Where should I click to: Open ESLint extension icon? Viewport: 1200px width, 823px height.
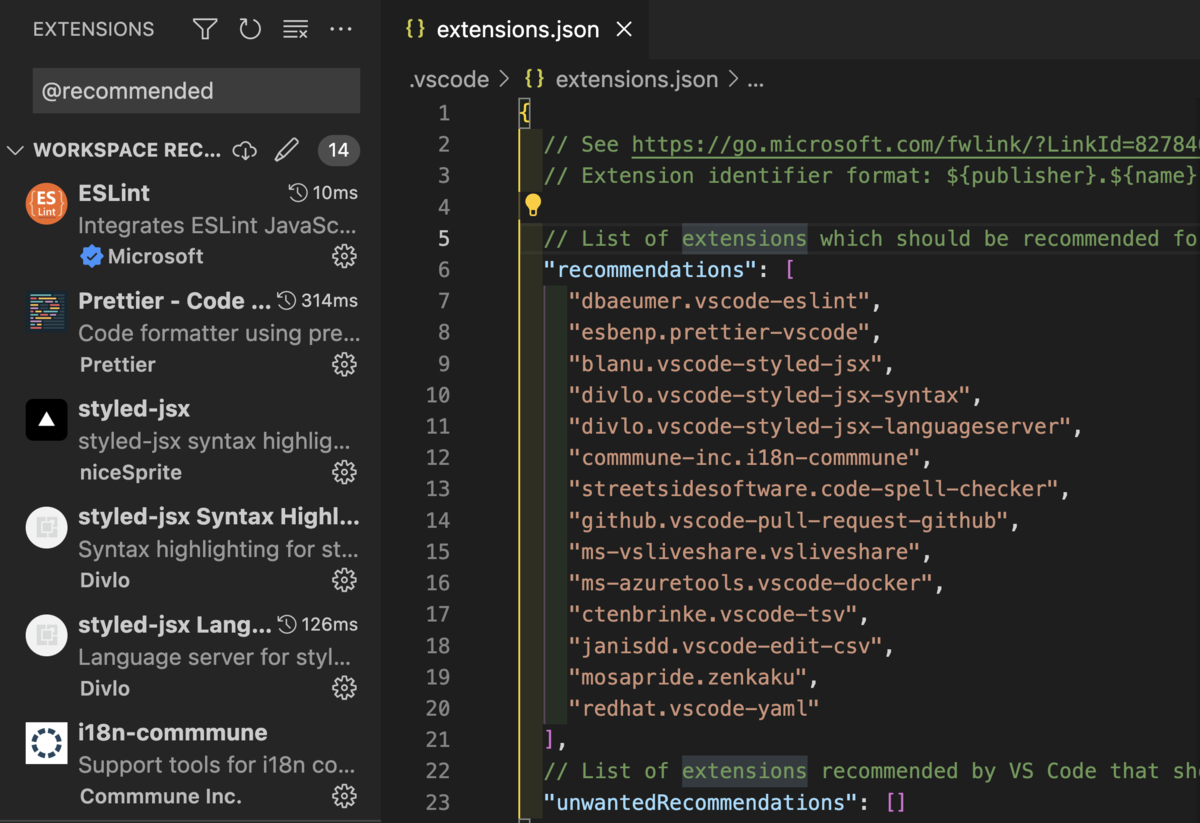pyautogui.click(x=46, y=204)
